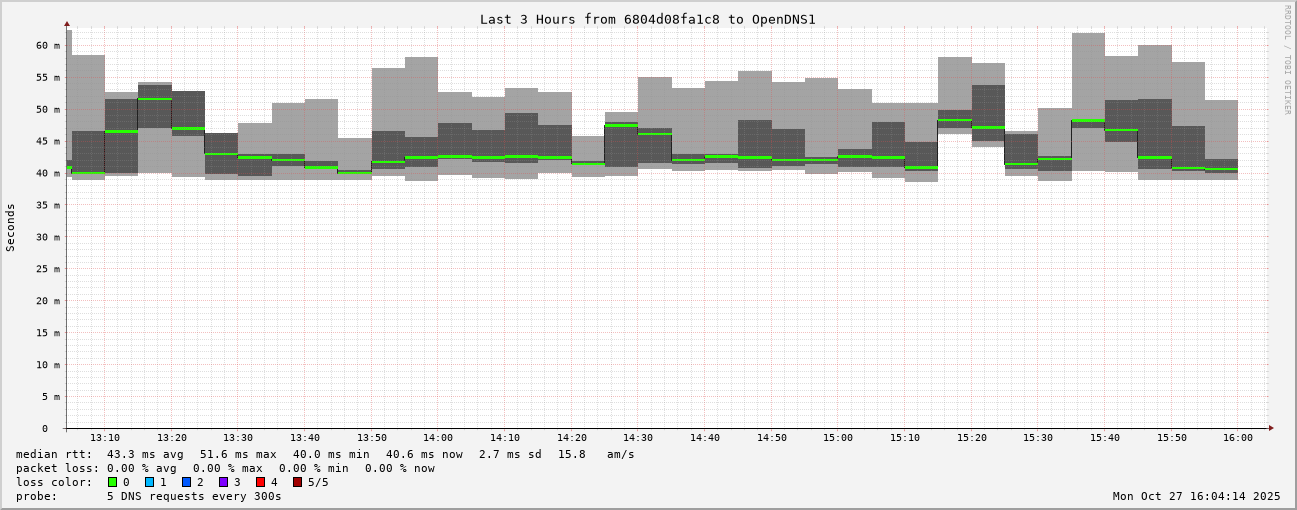This screenshot has height=510, width=1297.
Task: Click the 16:00 time axis label
Action: pyautogui.click(x=1238, y=438)
